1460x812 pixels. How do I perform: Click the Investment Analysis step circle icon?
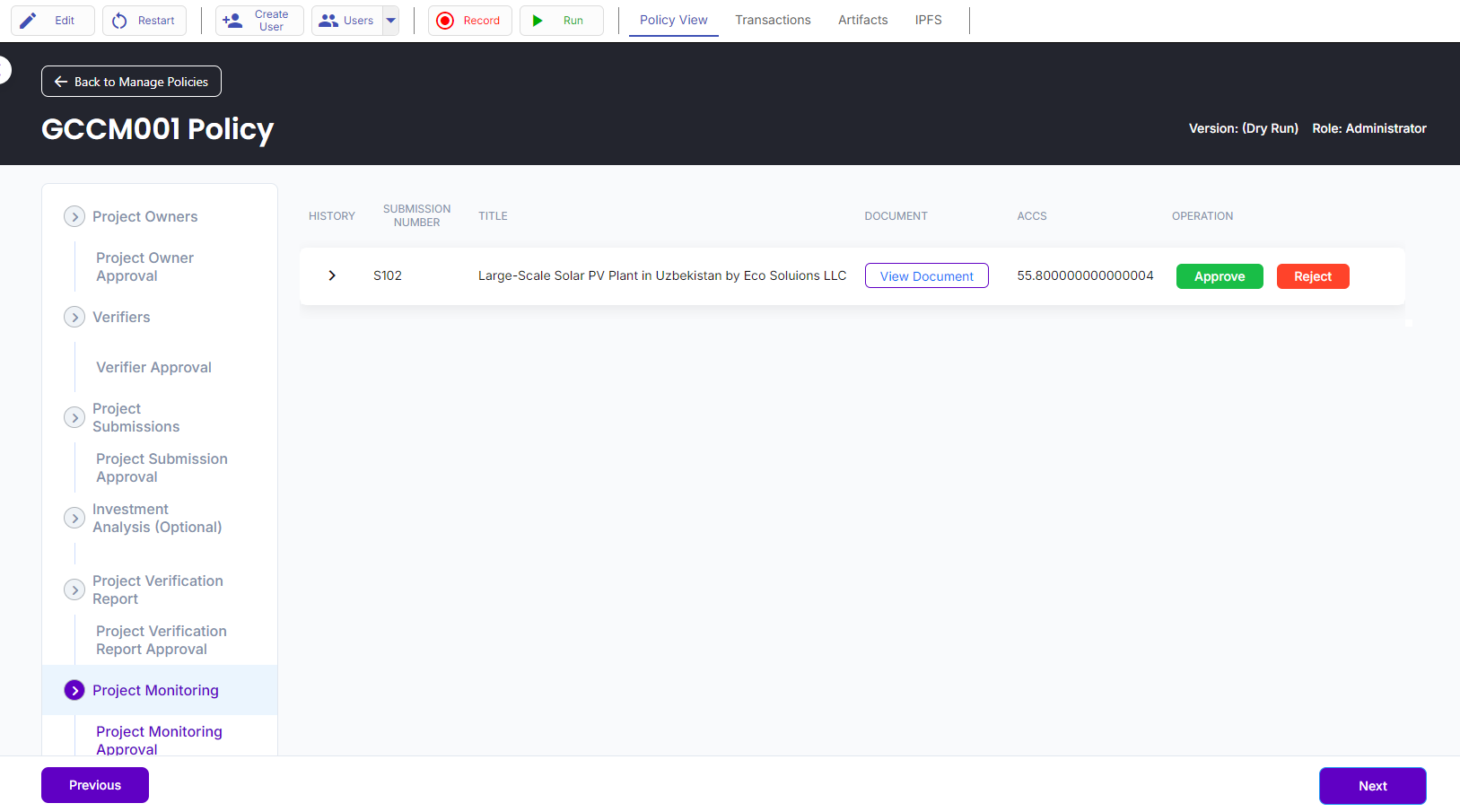click(74, 519)
